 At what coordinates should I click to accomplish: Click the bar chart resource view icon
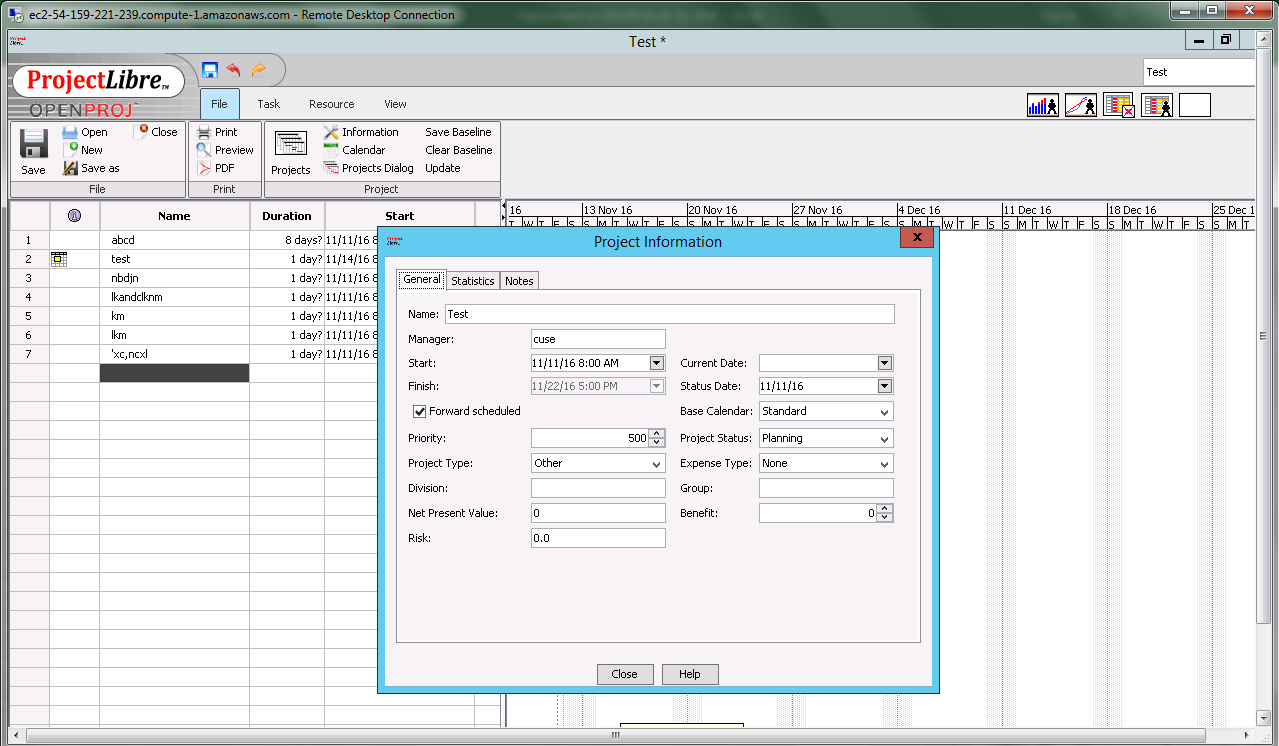click(x=1042, y=105)
